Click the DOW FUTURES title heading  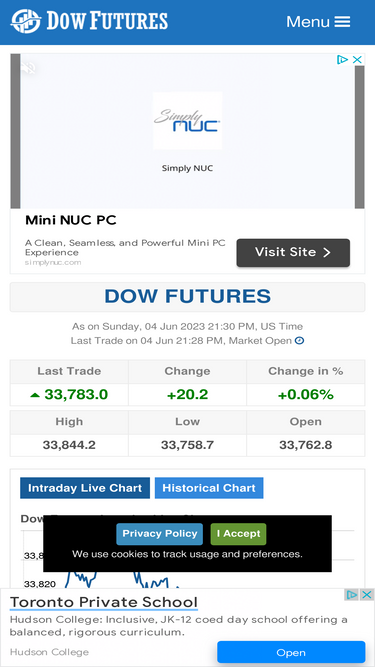[x=188, y=296]
